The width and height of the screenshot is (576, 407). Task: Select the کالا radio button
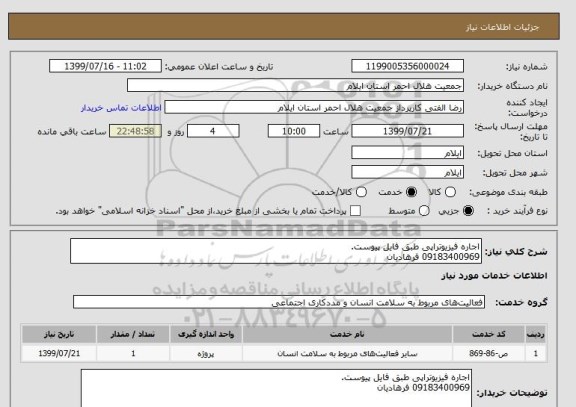(x=450, y=192)
